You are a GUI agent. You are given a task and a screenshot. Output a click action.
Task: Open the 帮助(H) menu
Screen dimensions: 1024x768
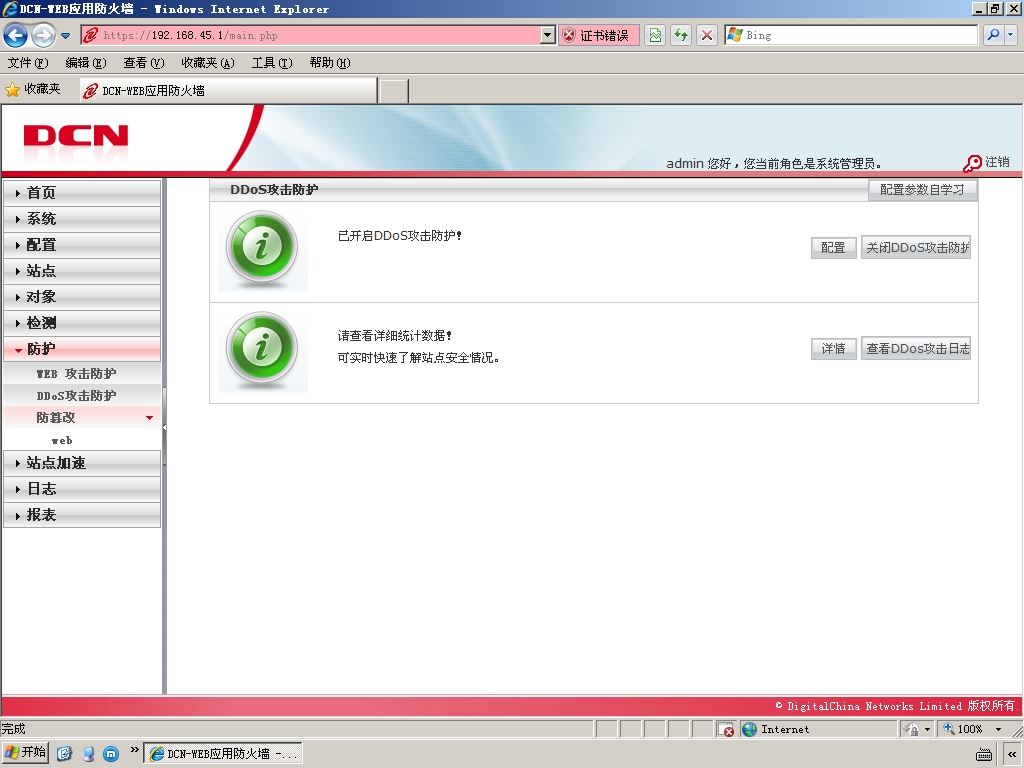pyautogui.click(x=330, y=63)
